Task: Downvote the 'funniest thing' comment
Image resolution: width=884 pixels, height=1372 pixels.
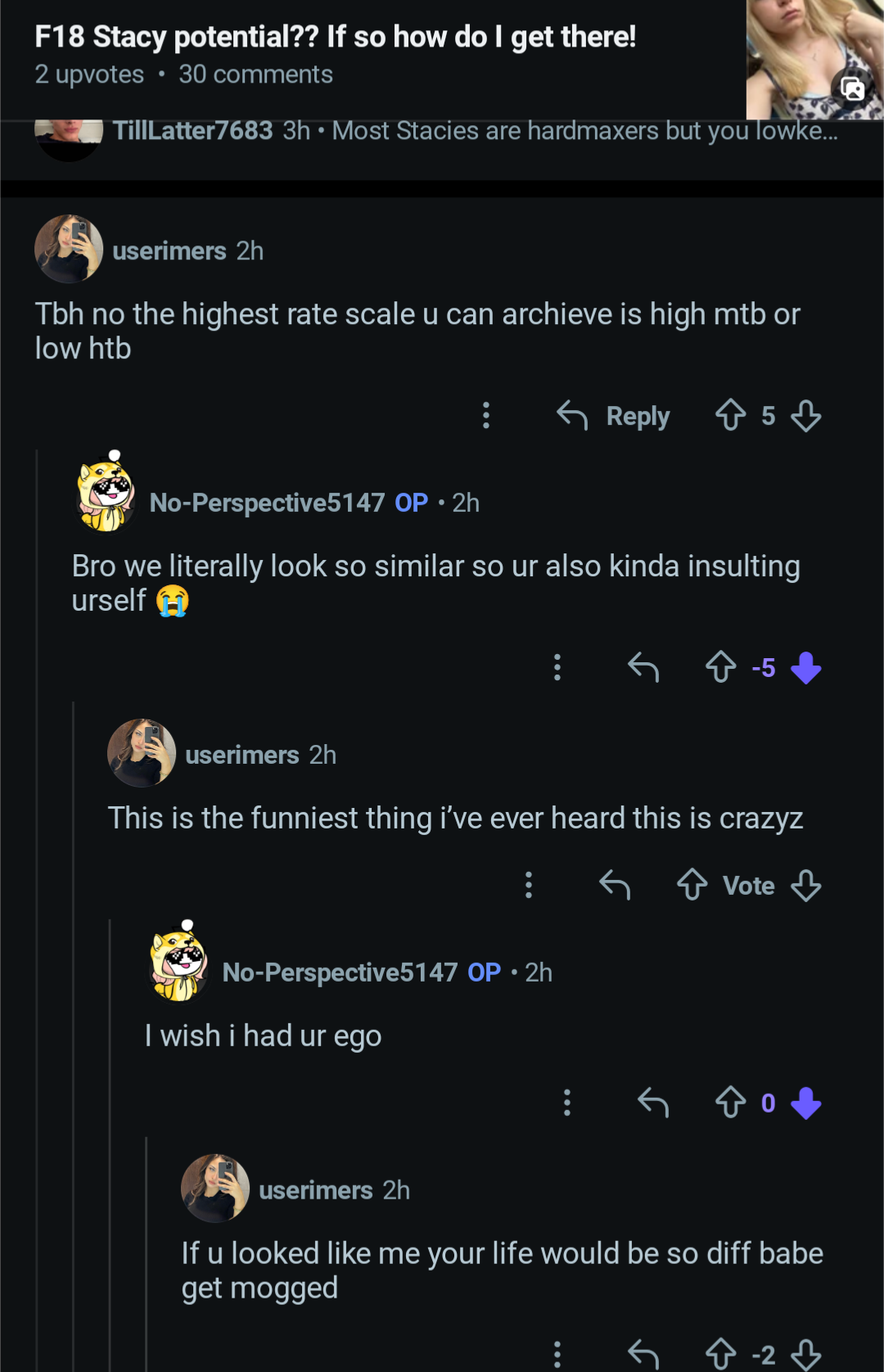Action: (x=806, y=885)
